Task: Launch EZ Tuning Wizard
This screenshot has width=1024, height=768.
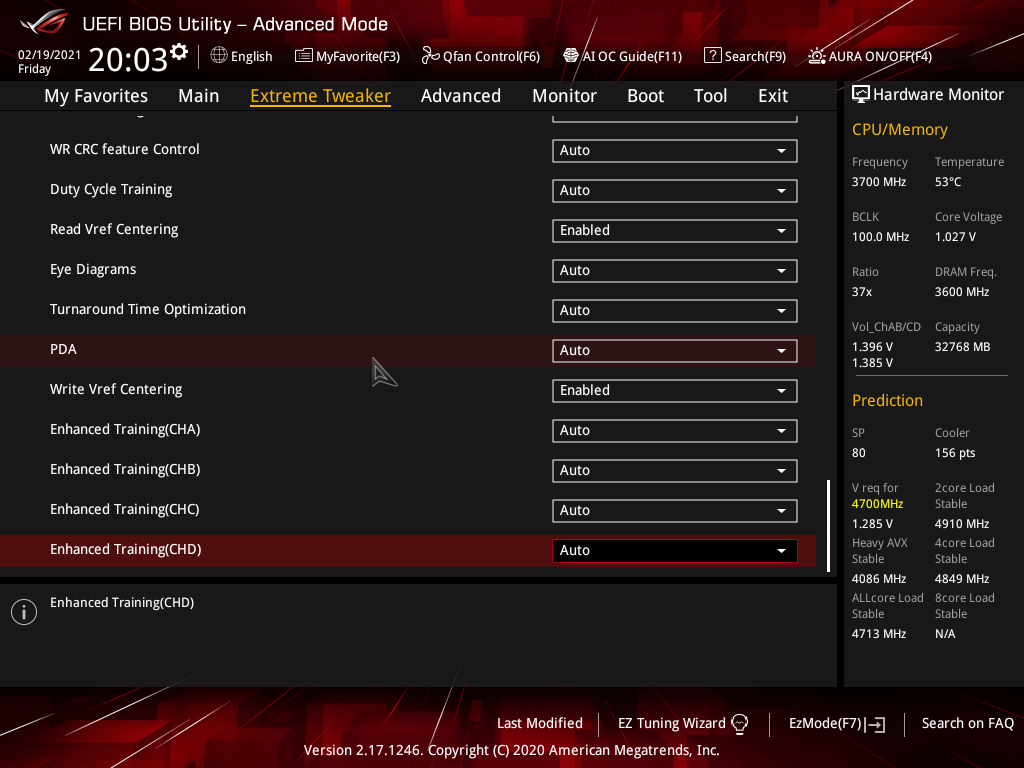Action: coord(682,724)
